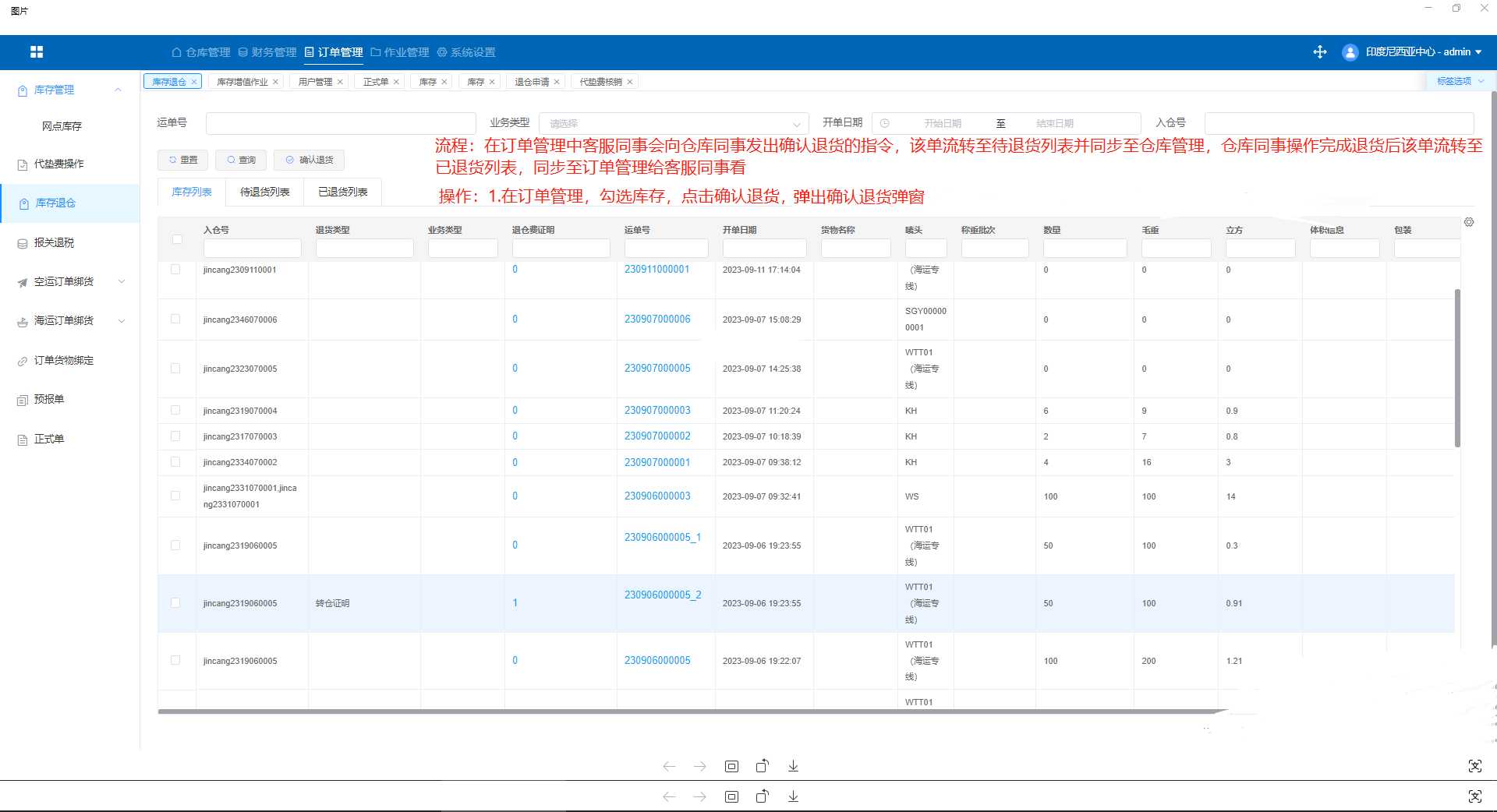Open table column settings gear icon
Viewport: 1497px width, 812px height.
click(x=1469, y=222)
